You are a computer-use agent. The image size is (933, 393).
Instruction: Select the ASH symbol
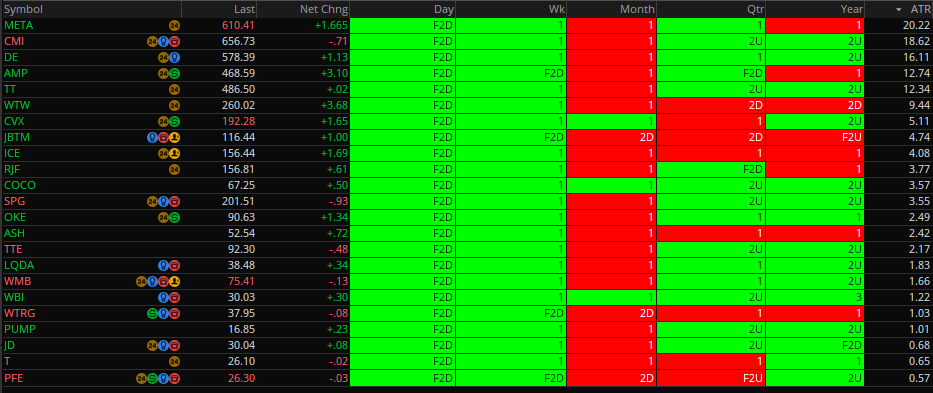click(14, 233)
